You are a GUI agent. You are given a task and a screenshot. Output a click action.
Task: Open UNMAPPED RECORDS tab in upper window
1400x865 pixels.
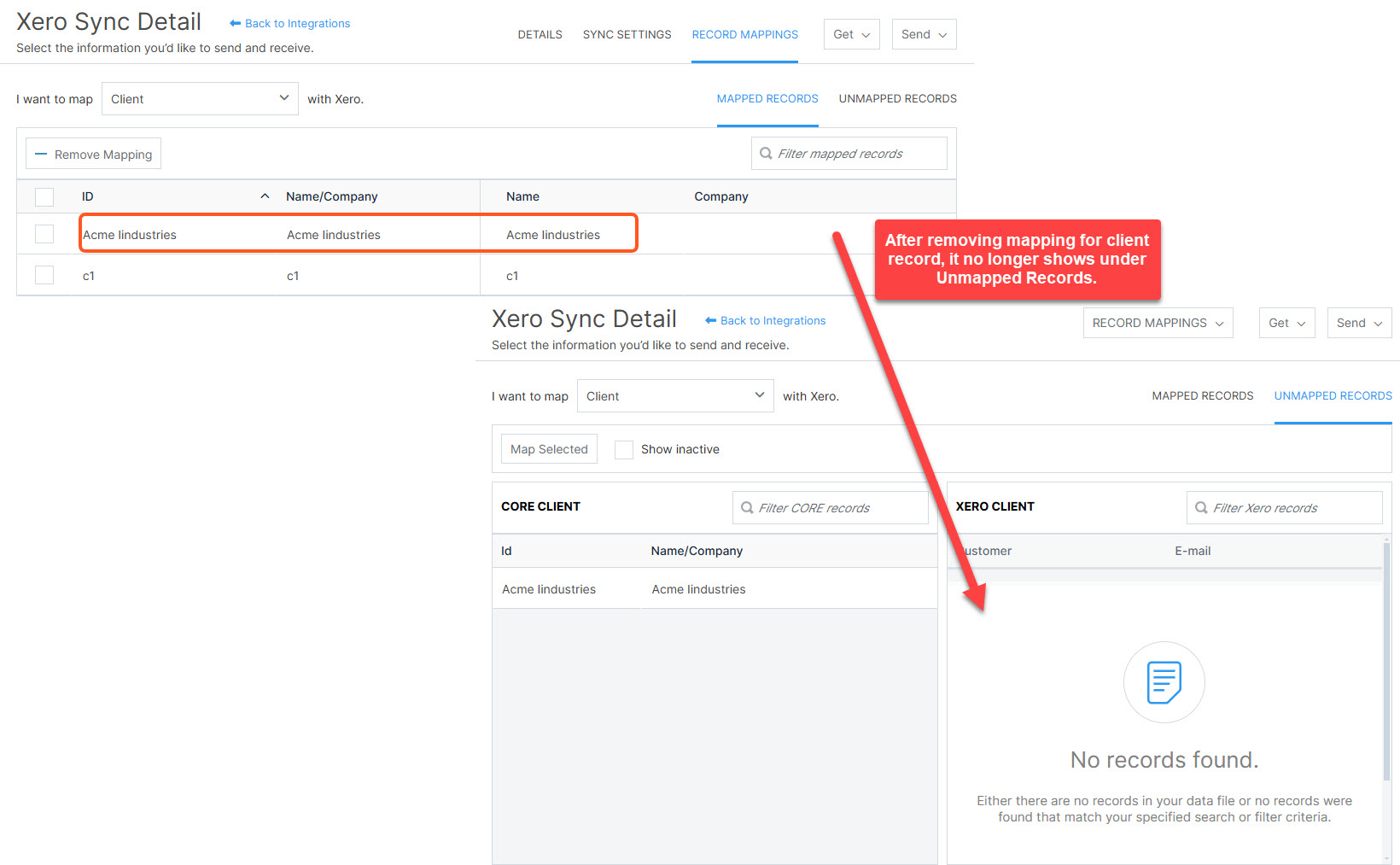[898, 99]
